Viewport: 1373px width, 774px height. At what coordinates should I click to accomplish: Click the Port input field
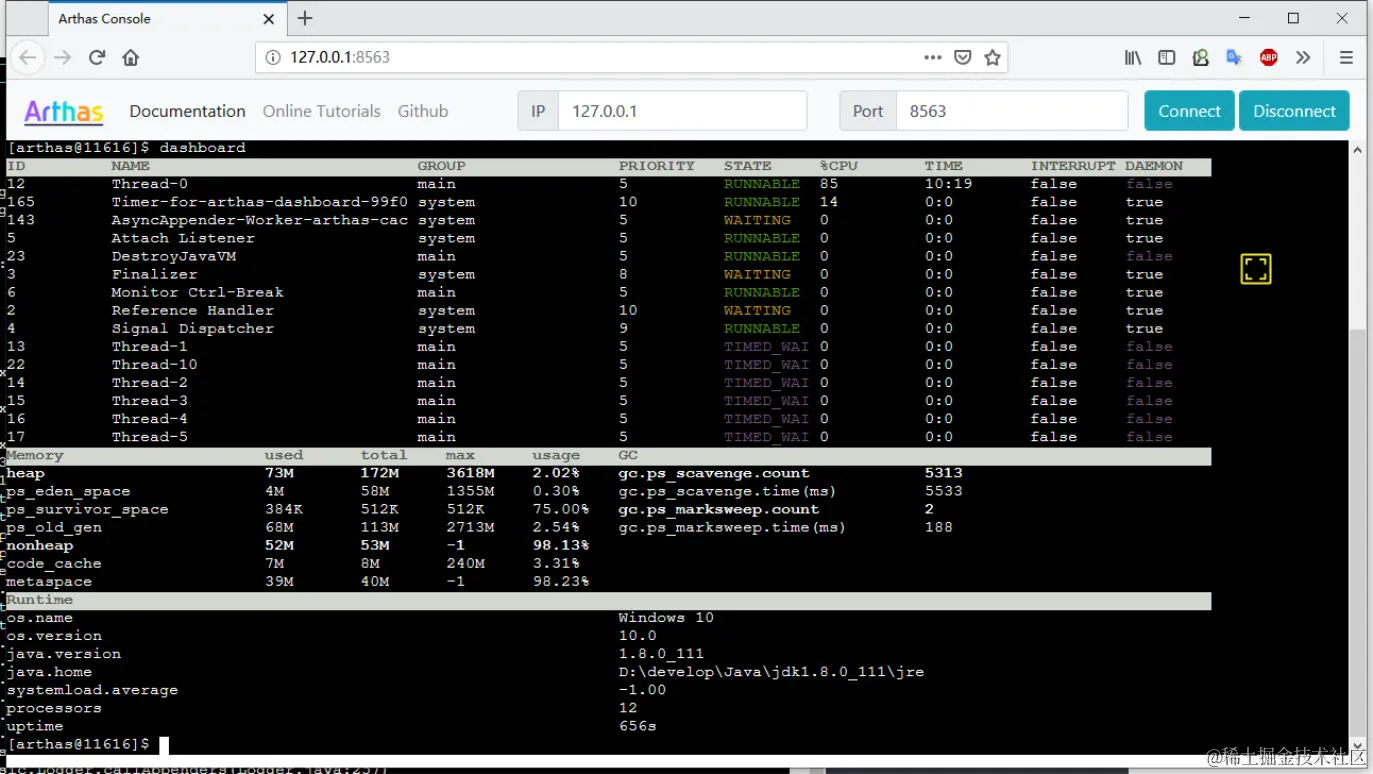coord(1010,111)
